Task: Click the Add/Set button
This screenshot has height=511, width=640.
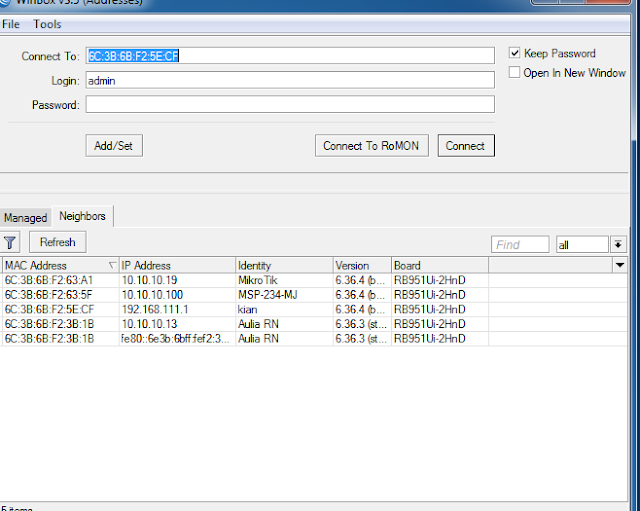Action: click(114, 146)
